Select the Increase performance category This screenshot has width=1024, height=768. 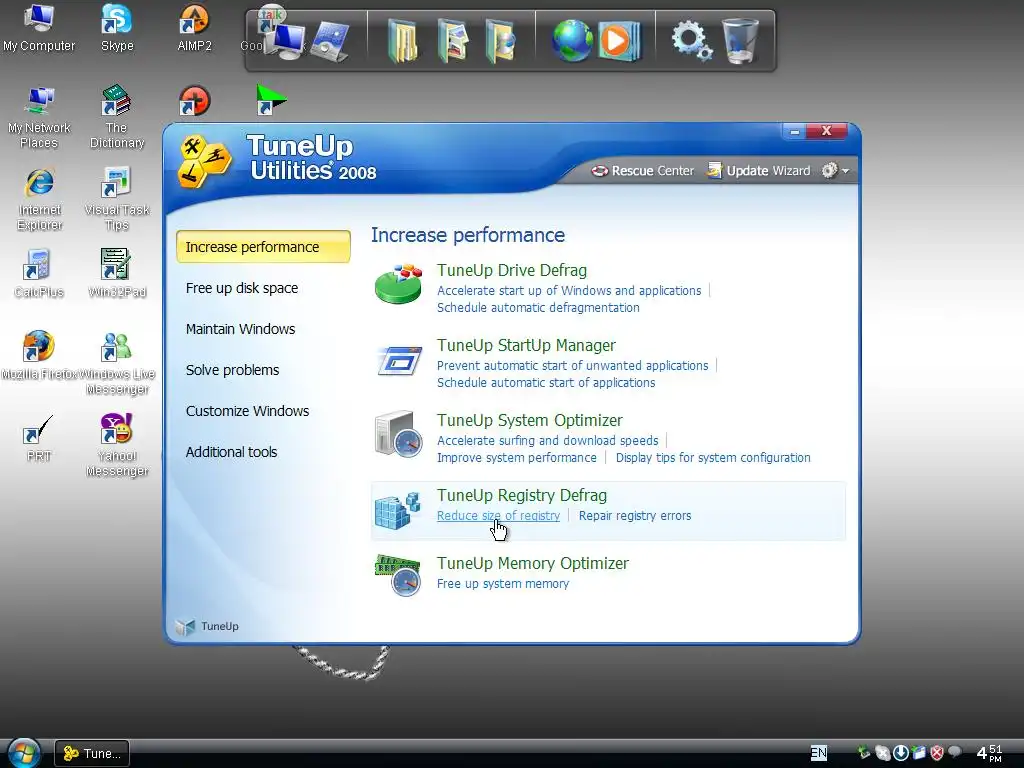[263, 247]
